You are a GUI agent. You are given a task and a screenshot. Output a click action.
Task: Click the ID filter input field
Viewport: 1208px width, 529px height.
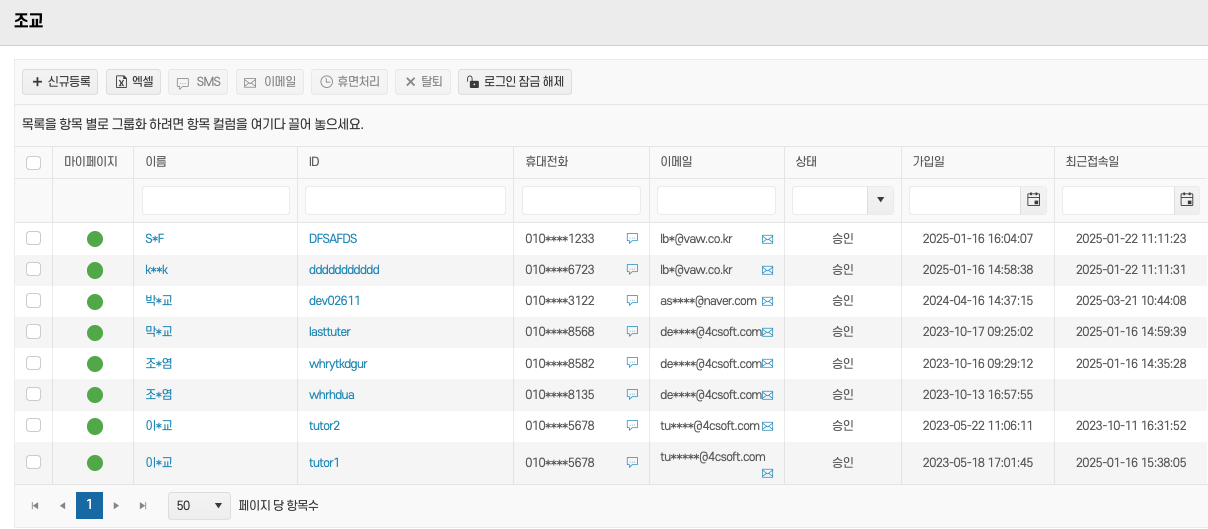point(405,200)
